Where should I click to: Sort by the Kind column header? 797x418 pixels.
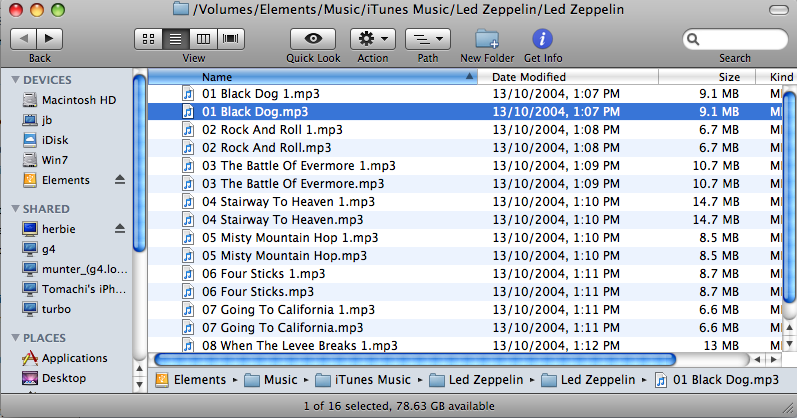coord(776,77)
